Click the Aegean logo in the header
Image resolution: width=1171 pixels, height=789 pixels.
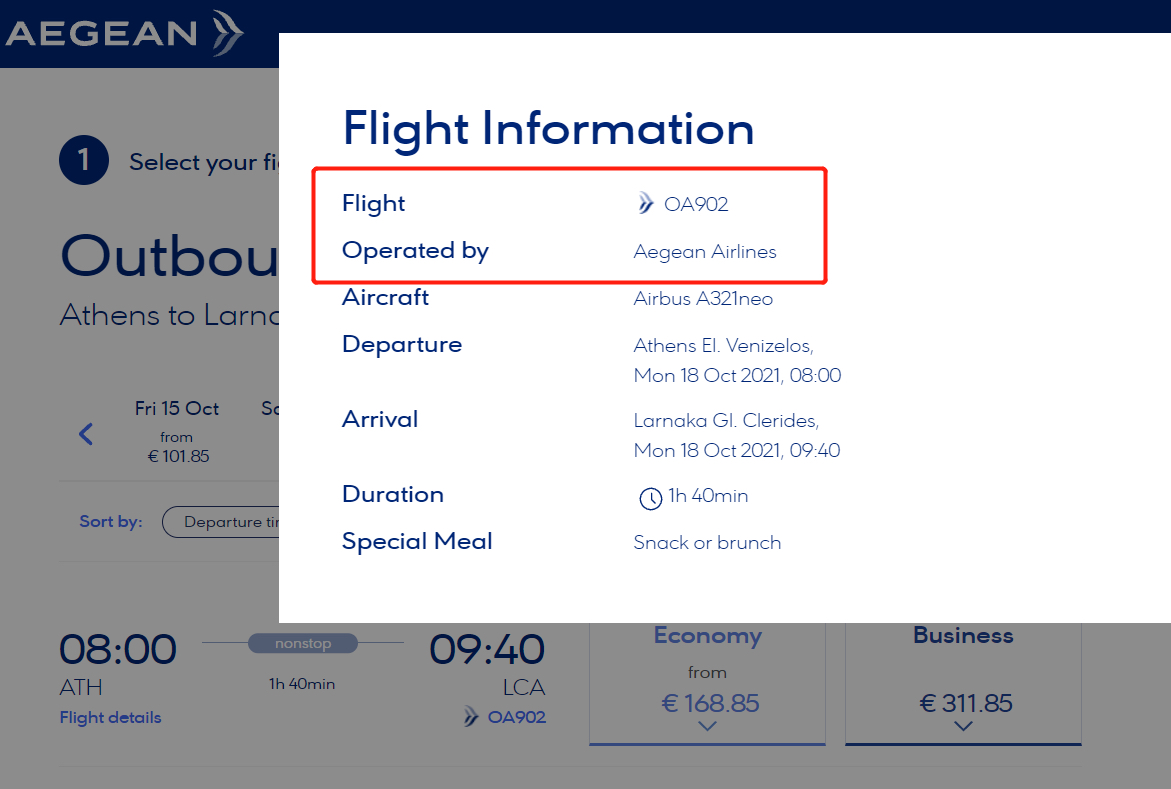(x=125, y=33)
